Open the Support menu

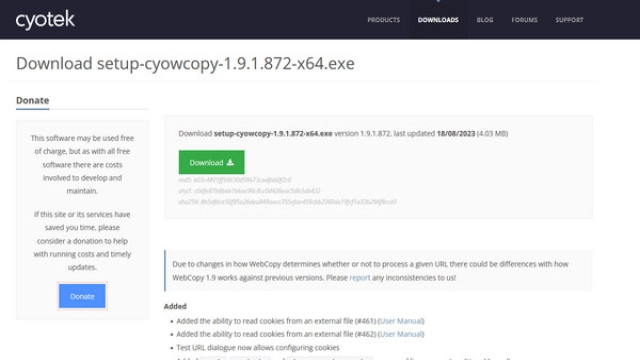tap(569, 20)
